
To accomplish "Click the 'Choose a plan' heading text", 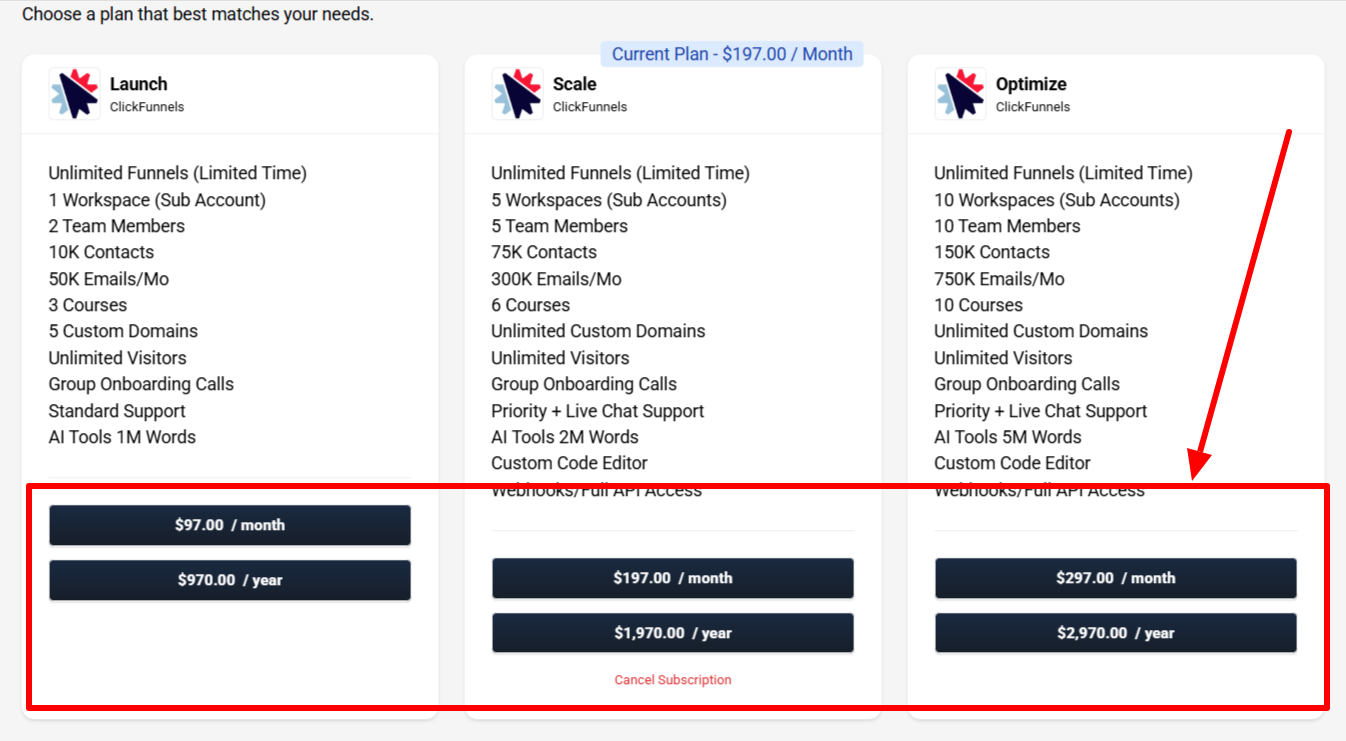I will coord(198,15).
